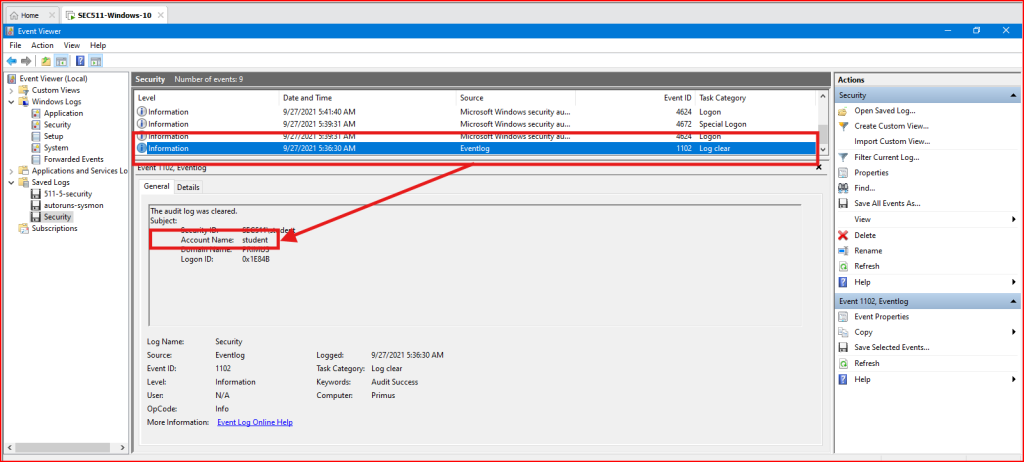Click the Forward arrow in the toolbar
Screen dimensions: 1024x462
pyautogui.click(x=26, y=61)
